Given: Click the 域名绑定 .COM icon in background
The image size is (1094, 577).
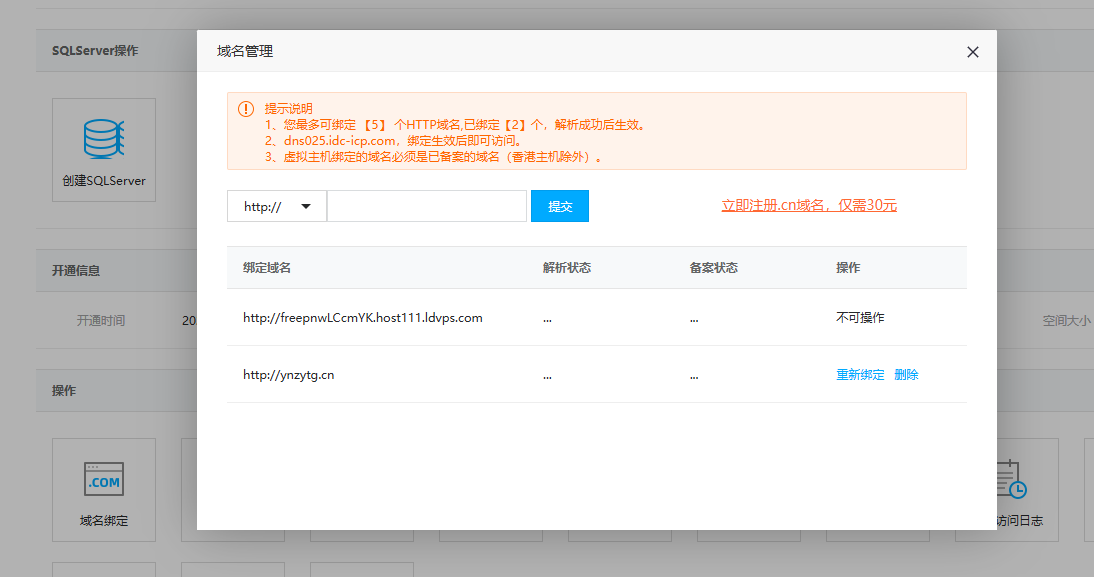Looking at the screenshot, I should point(104,479).
